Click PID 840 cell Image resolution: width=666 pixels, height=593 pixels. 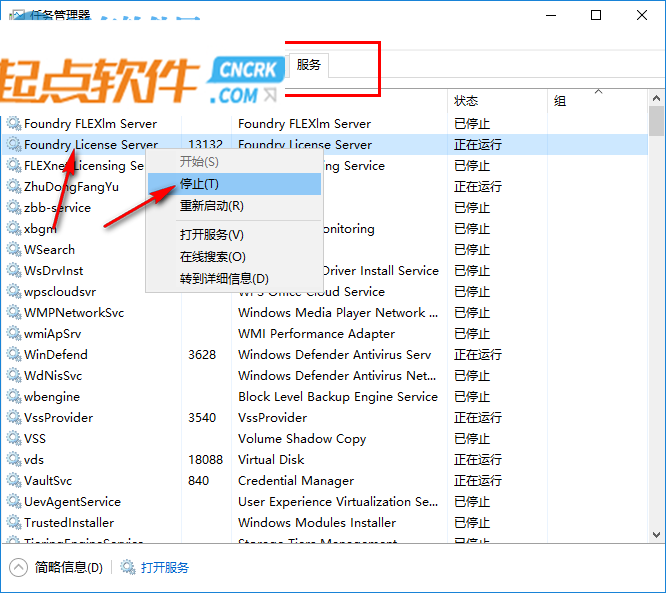click(198, 481)
